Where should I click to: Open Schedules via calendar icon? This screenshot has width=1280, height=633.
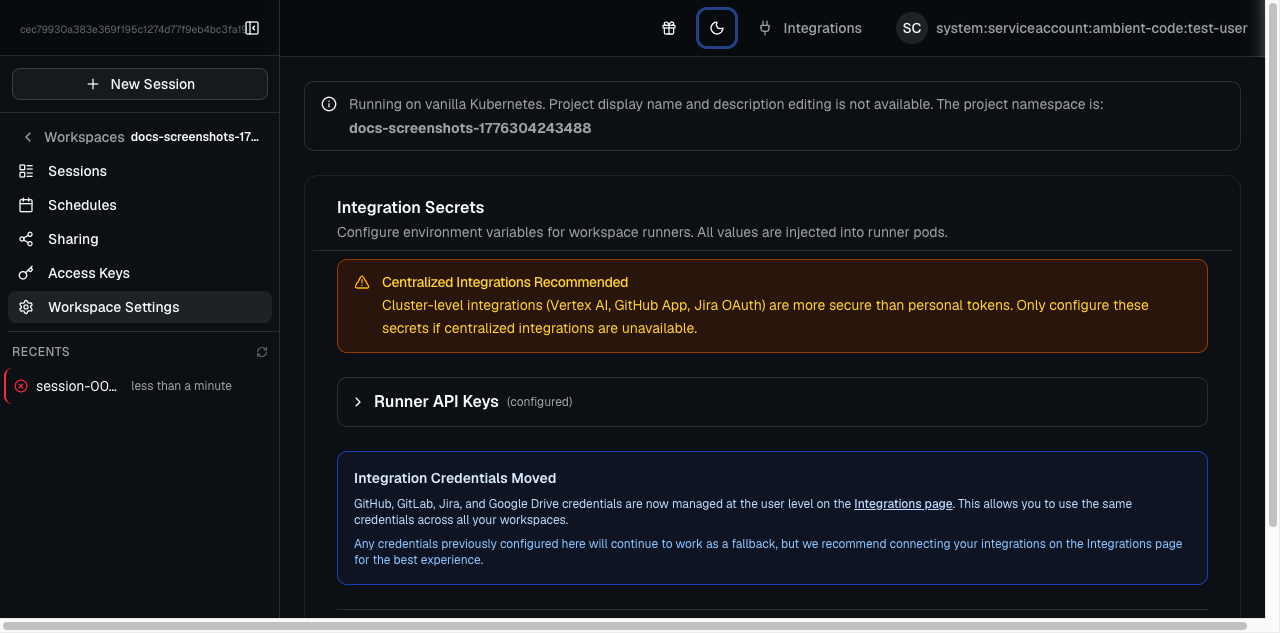click(26, 204)
